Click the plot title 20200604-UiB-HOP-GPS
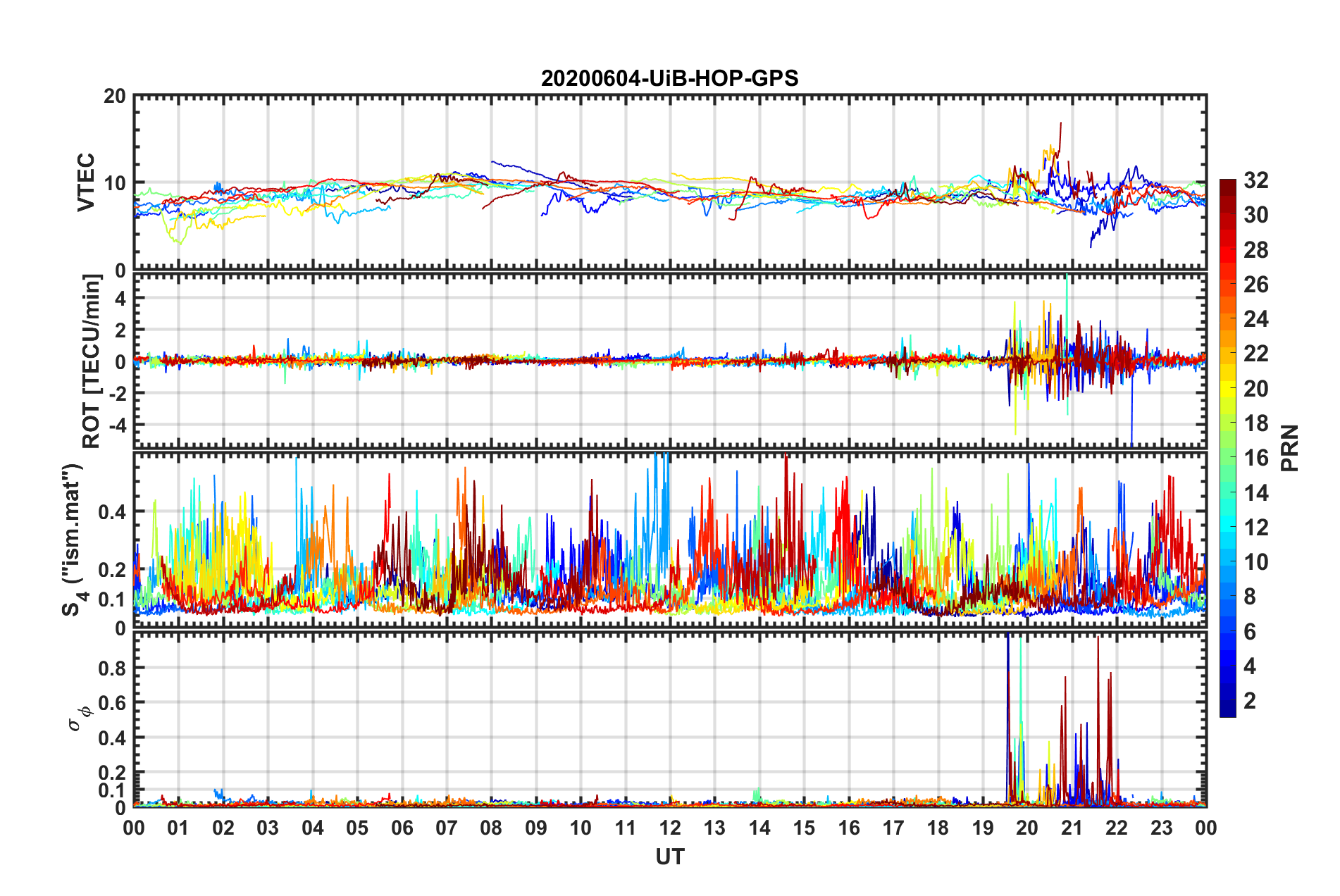The height and width of the screenshot is (896, 1340). click(669, 78)
